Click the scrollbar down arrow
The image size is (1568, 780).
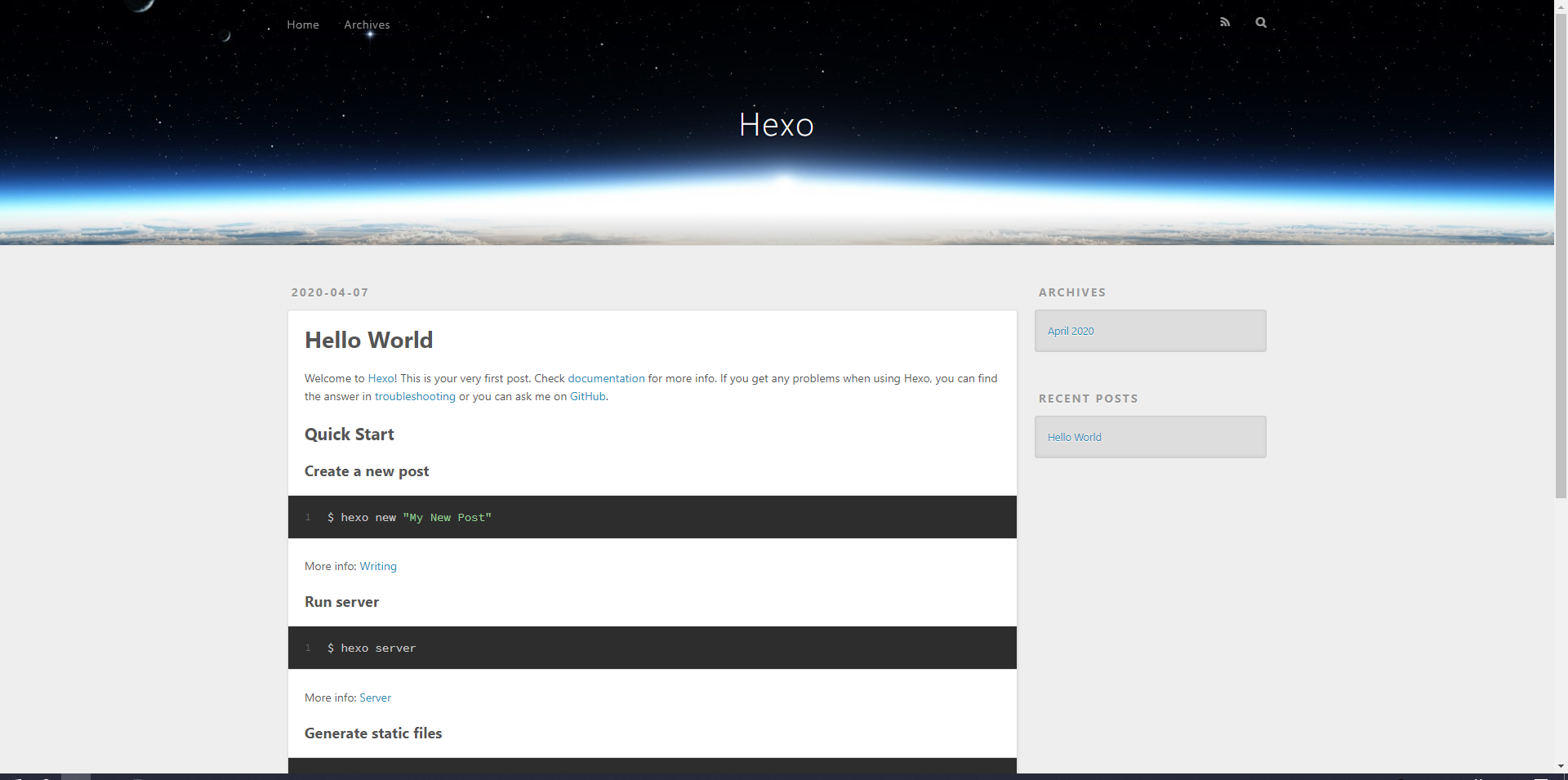(x=1561, y=766)
